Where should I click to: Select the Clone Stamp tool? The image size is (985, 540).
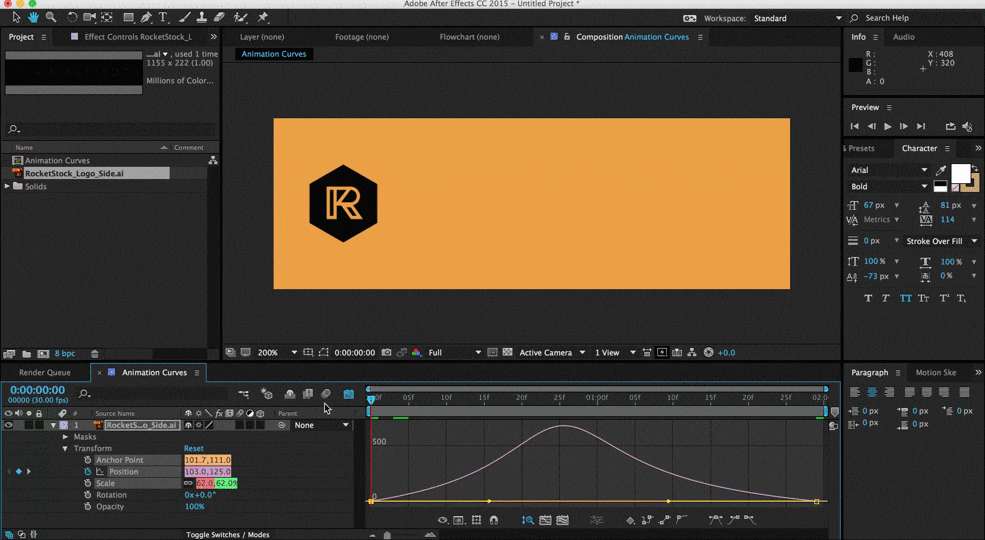point(202,18)
